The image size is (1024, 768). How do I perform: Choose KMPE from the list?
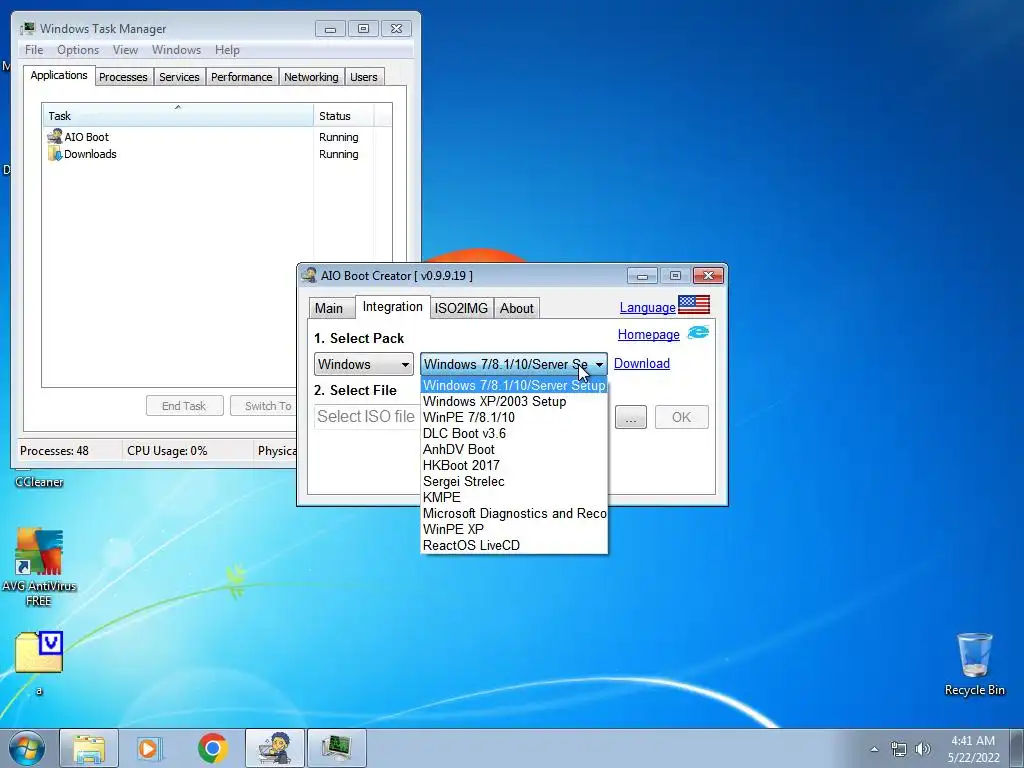pos(514,497)
